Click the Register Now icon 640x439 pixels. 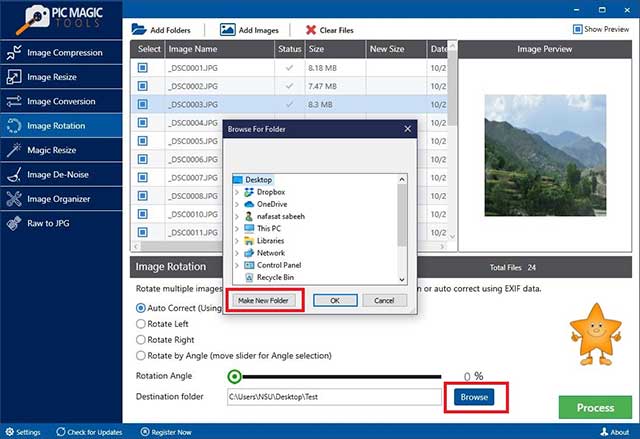145,432
